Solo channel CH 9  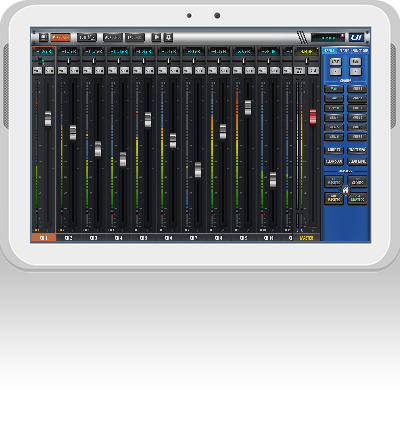tap(249, 71)
